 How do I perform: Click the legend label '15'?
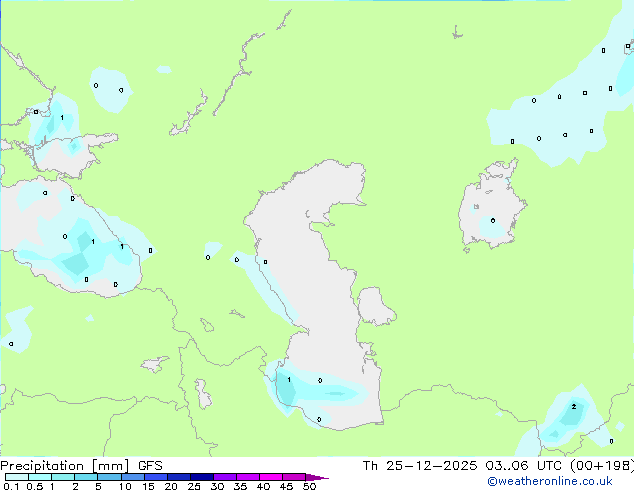coord(148,486)
